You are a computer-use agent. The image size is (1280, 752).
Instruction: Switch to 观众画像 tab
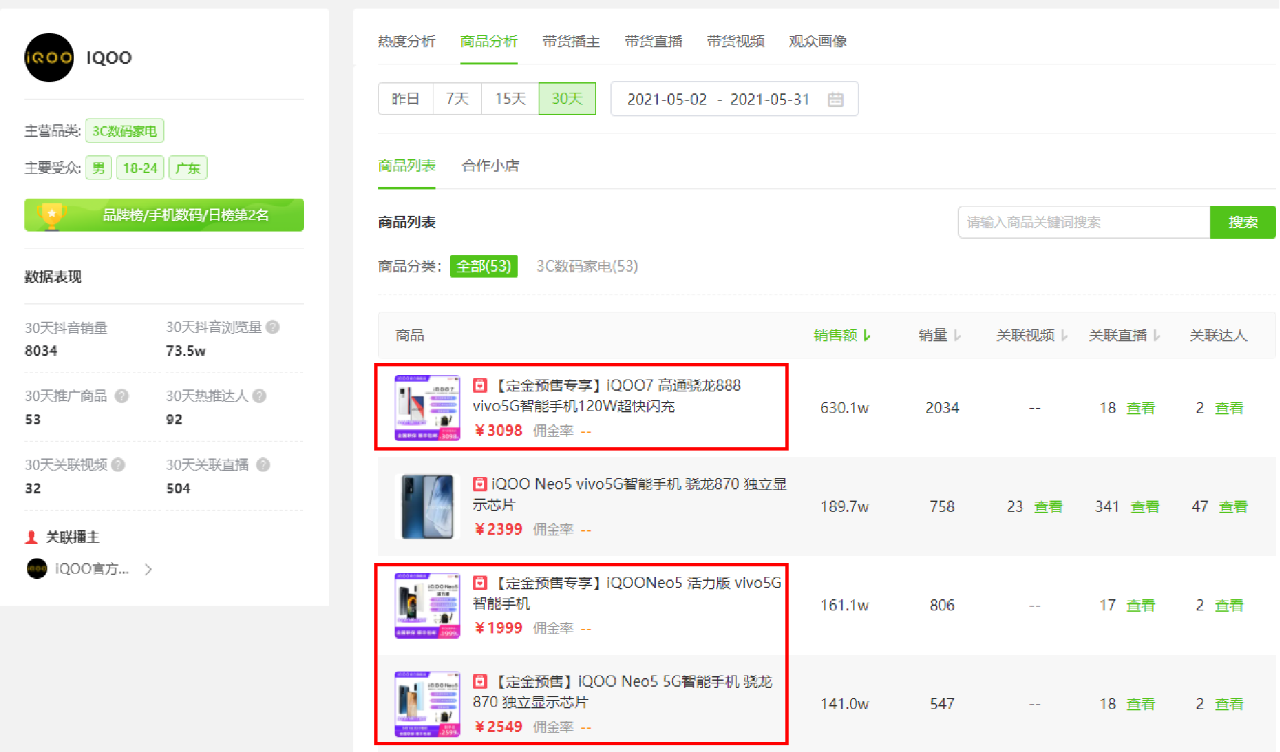tap(817, 41)
